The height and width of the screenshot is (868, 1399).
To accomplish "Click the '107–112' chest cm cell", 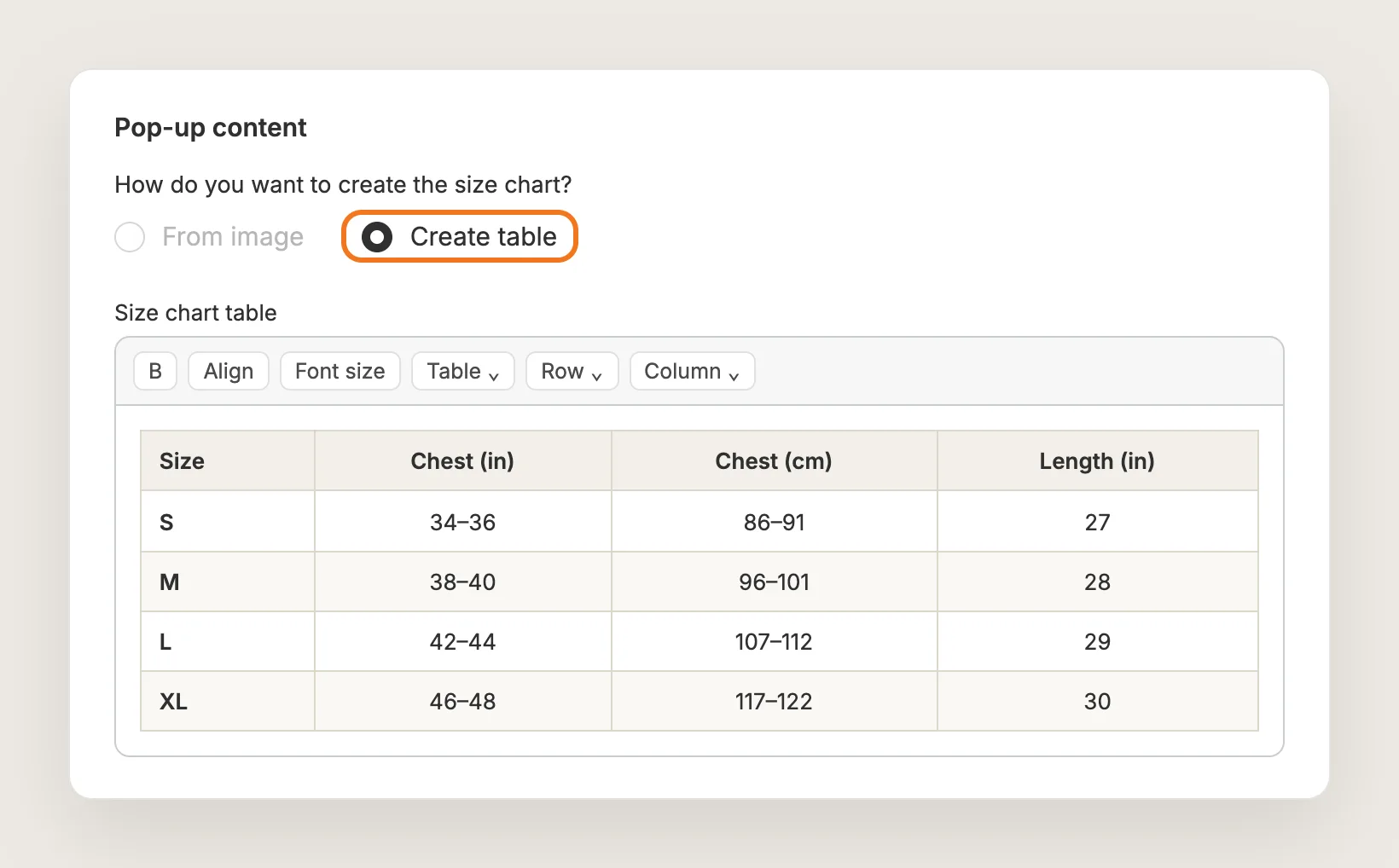I will coord(775,641).
